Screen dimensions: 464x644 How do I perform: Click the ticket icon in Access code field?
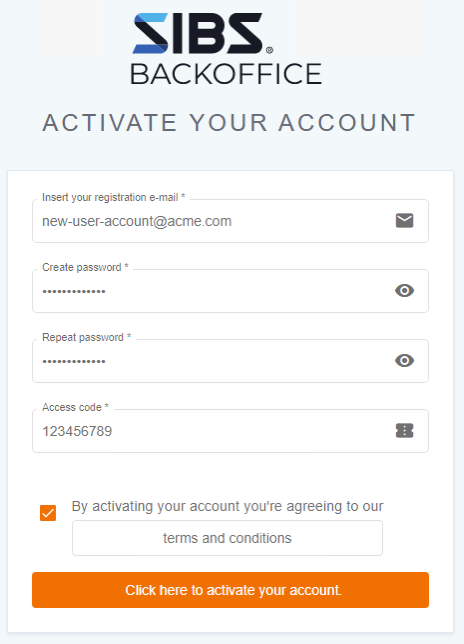click(x=404, y=430)
